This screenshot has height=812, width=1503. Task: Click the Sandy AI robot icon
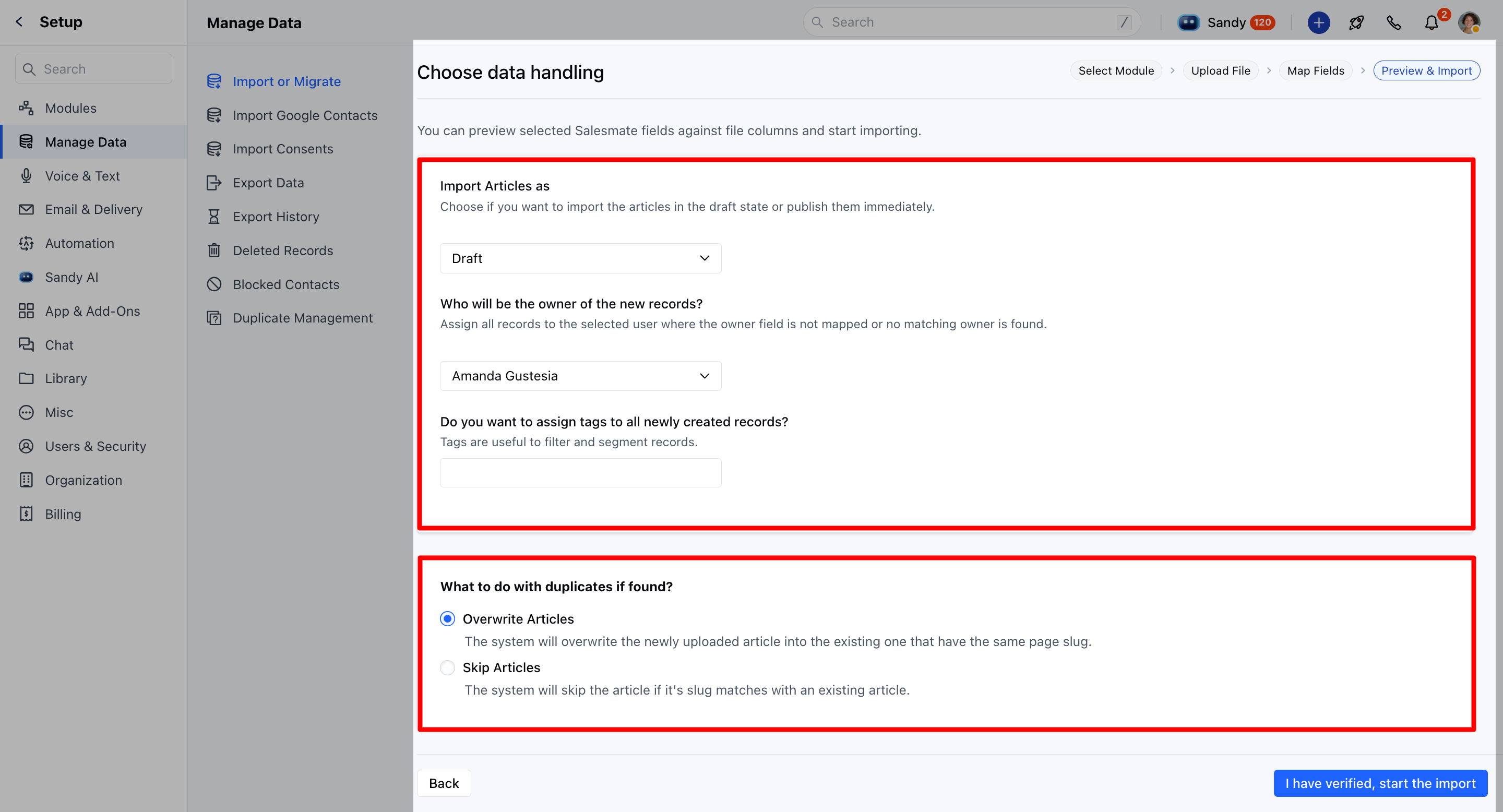1188,23
